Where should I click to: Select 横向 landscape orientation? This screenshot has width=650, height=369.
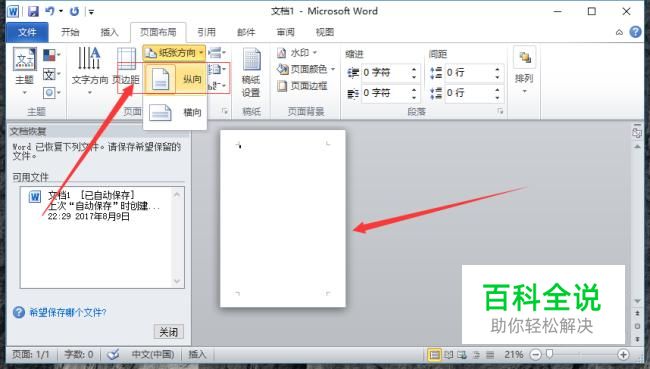pos(175,112)
